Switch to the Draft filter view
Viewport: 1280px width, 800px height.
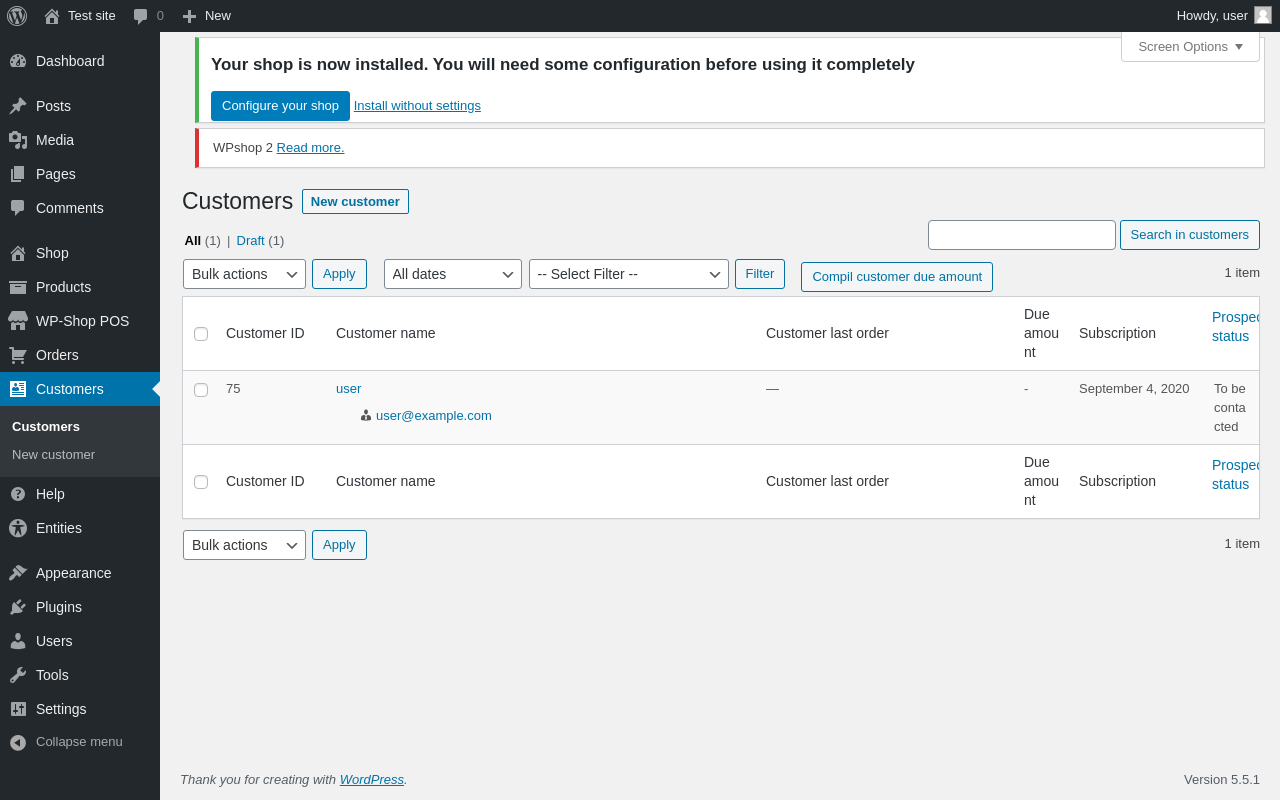pyautogui.click(x=250, y=240)
